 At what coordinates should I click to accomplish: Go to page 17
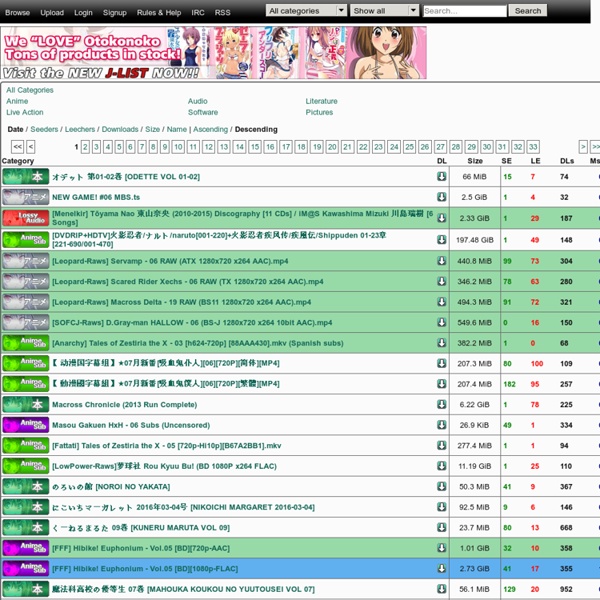pos(286,147)
